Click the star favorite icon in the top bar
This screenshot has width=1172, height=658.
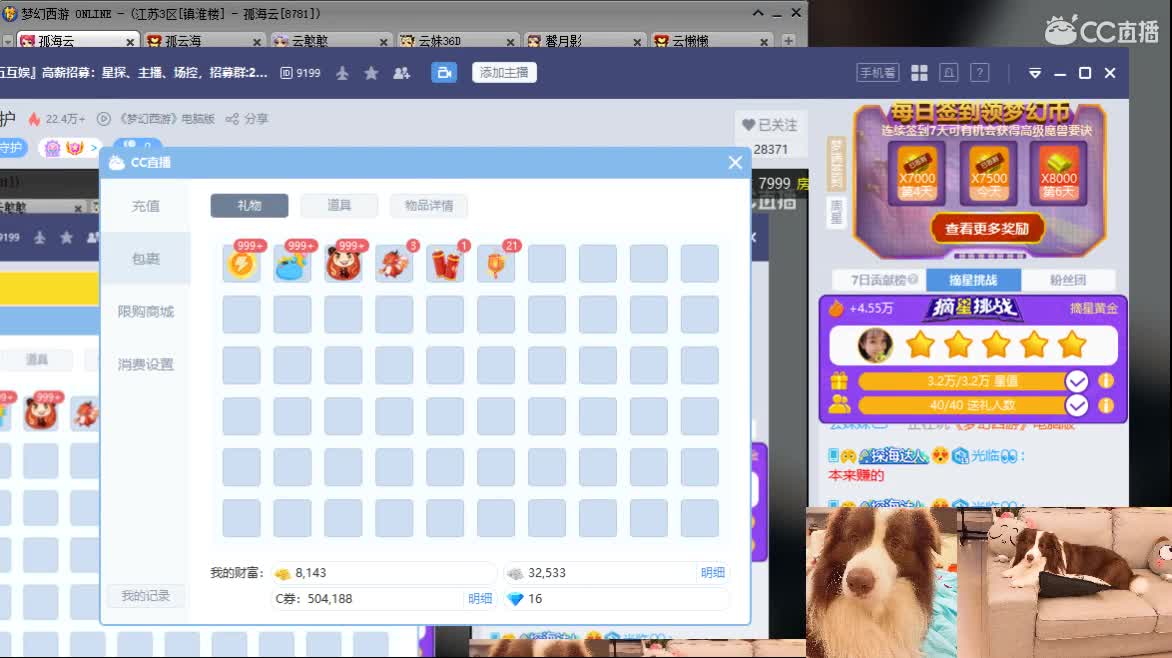(371, 73)
